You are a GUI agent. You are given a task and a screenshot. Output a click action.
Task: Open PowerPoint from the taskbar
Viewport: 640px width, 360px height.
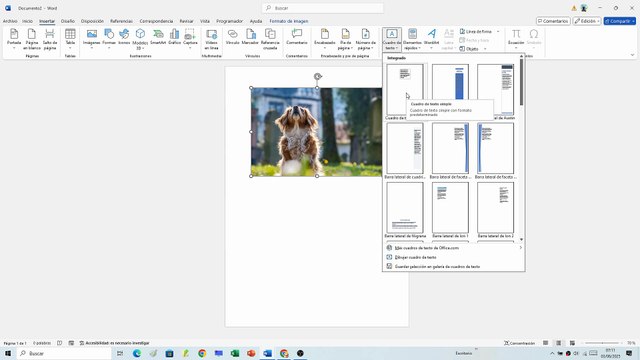click(251, 353)
